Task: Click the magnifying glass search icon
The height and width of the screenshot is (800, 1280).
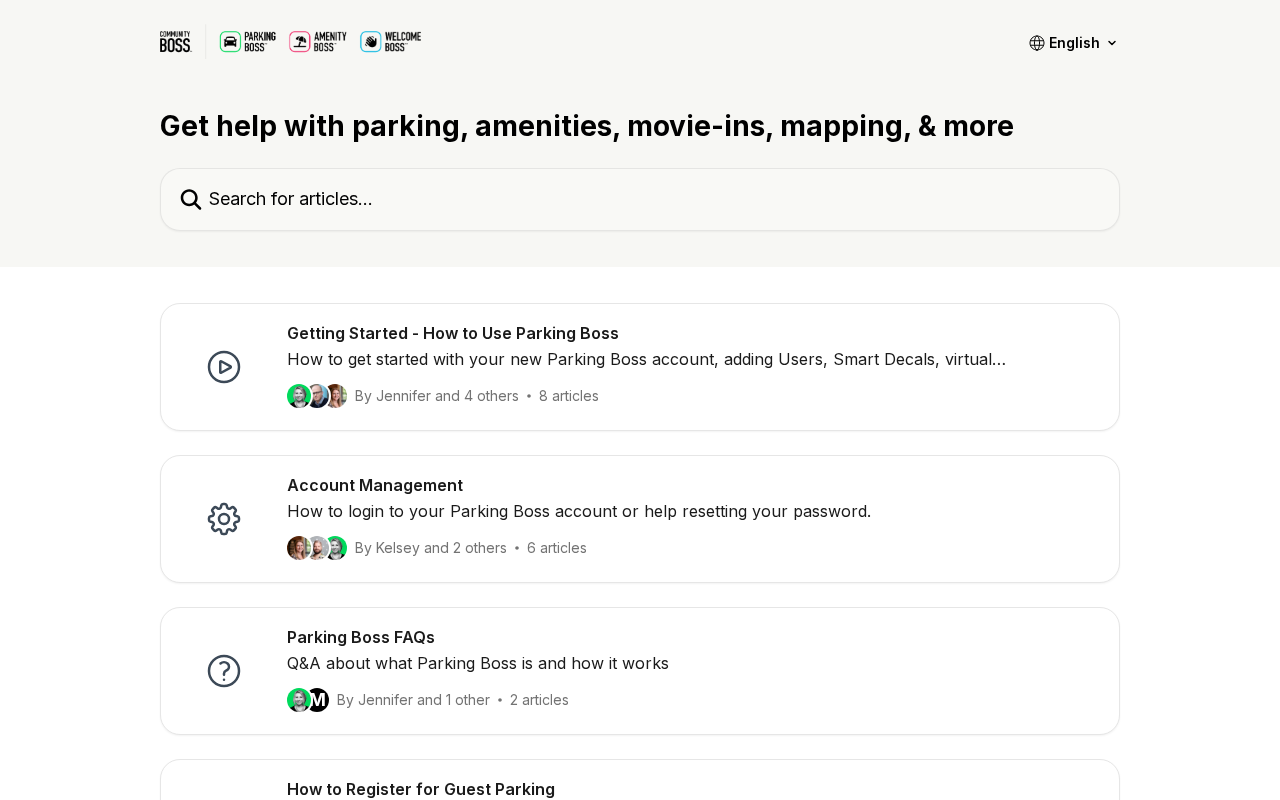Action: (x=191, y=199)
